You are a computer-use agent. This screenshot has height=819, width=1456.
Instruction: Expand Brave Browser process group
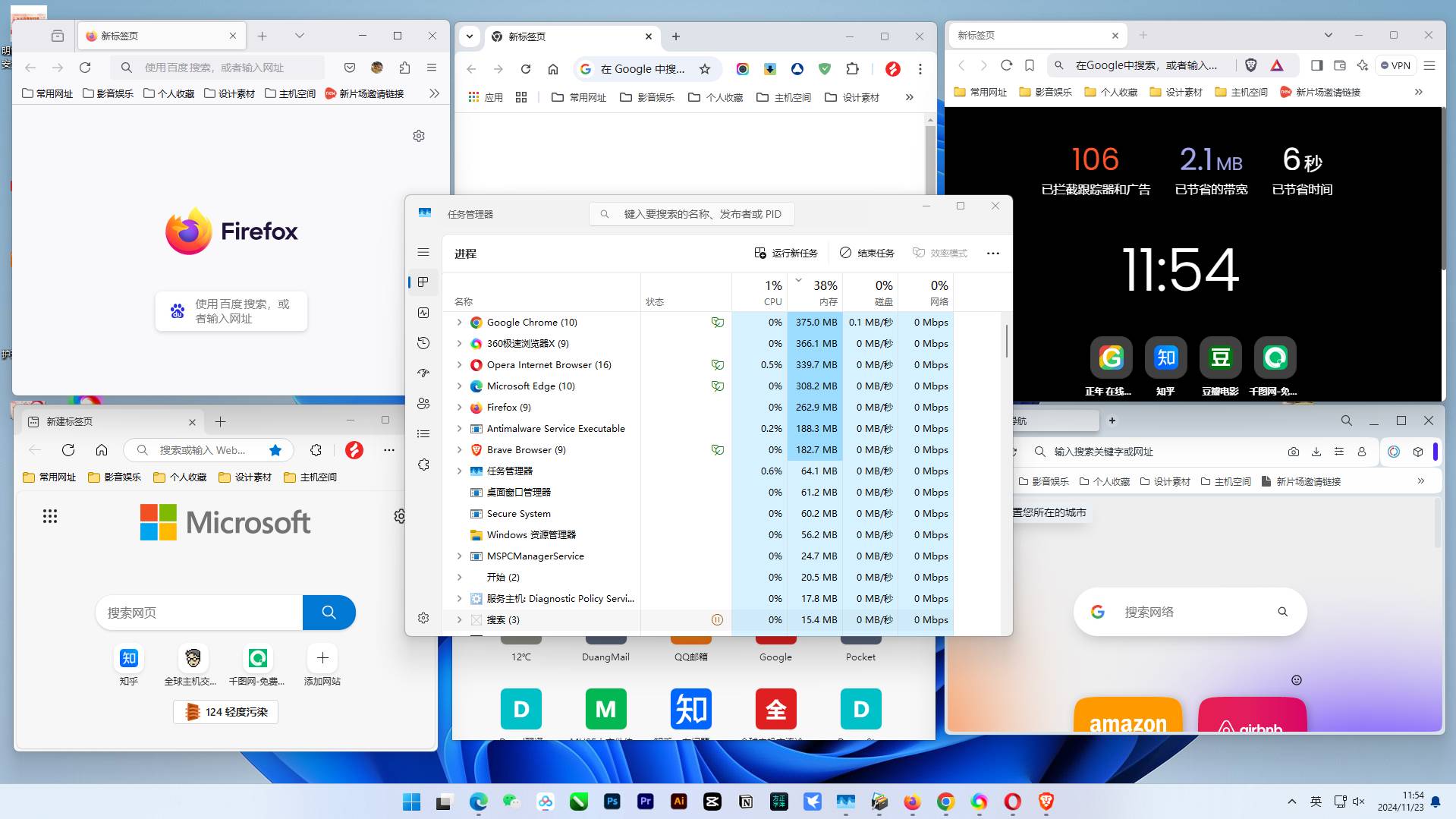click(459, 450)
